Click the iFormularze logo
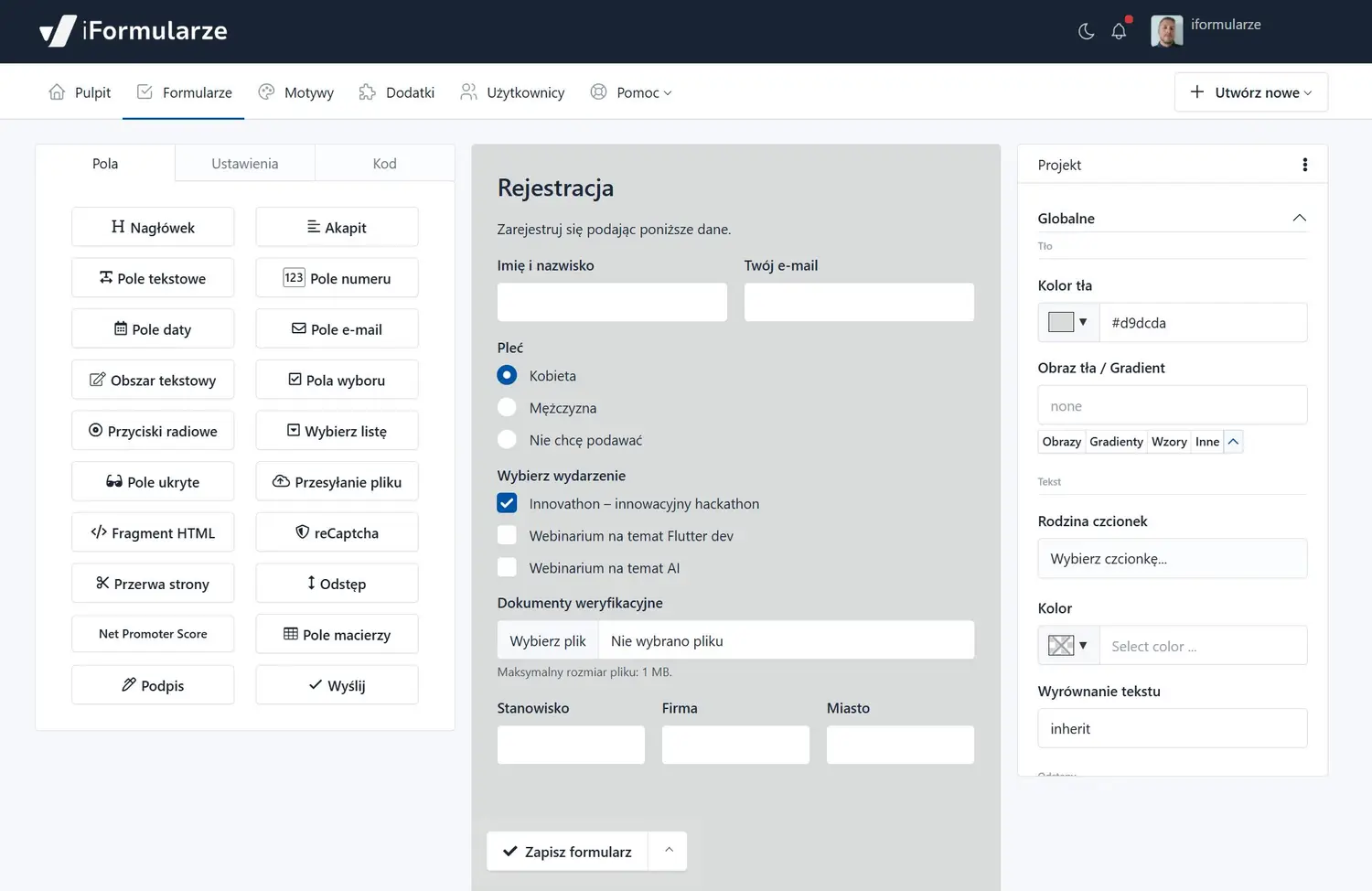1372x891 pixels. tap(134, 31)
